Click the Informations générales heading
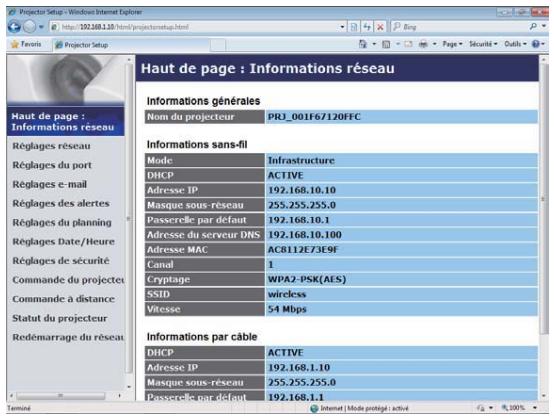554x420 pixels. pyautogui.click(x=203, y=101)
